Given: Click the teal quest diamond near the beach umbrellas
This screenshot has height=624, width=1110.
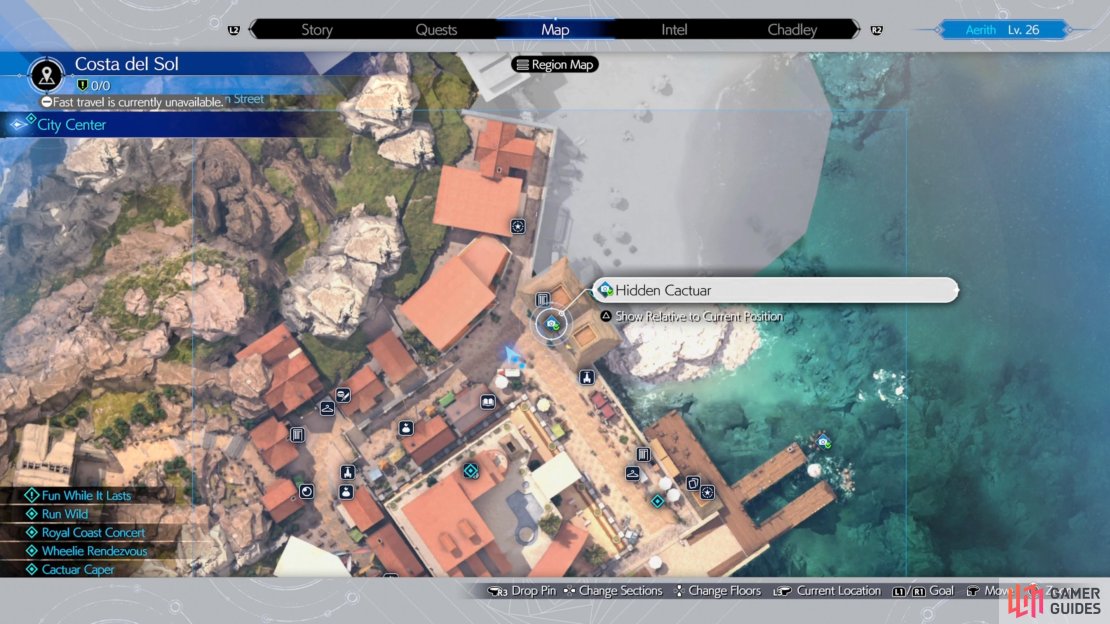Looking at the screenshot, I should pyautogui.click(x=658, y=501).
